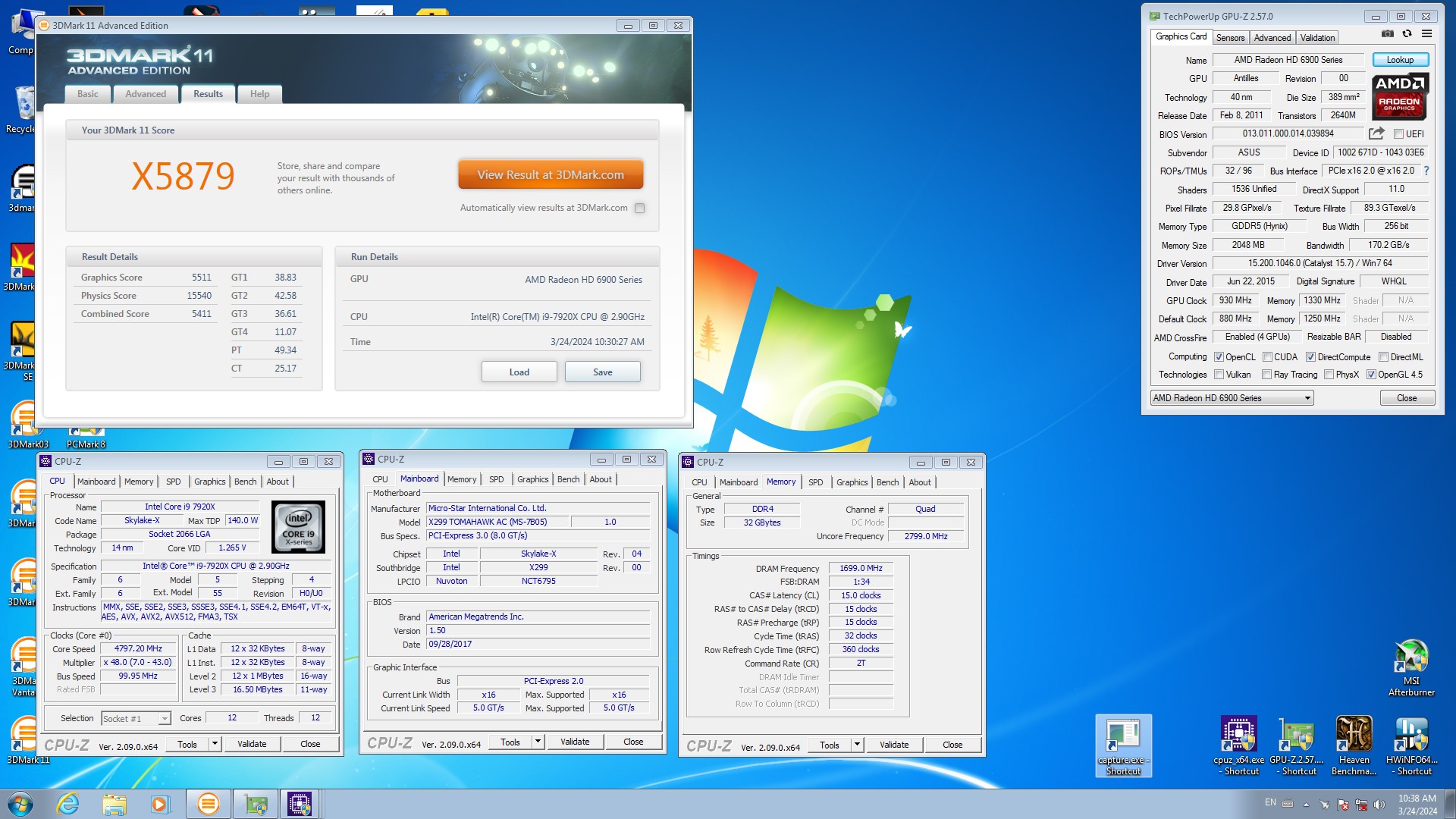The height and width of the screenshot is (819, 1456).
Task: Open the Bench tab in CPU-Z Memory window
Action: 887,482
